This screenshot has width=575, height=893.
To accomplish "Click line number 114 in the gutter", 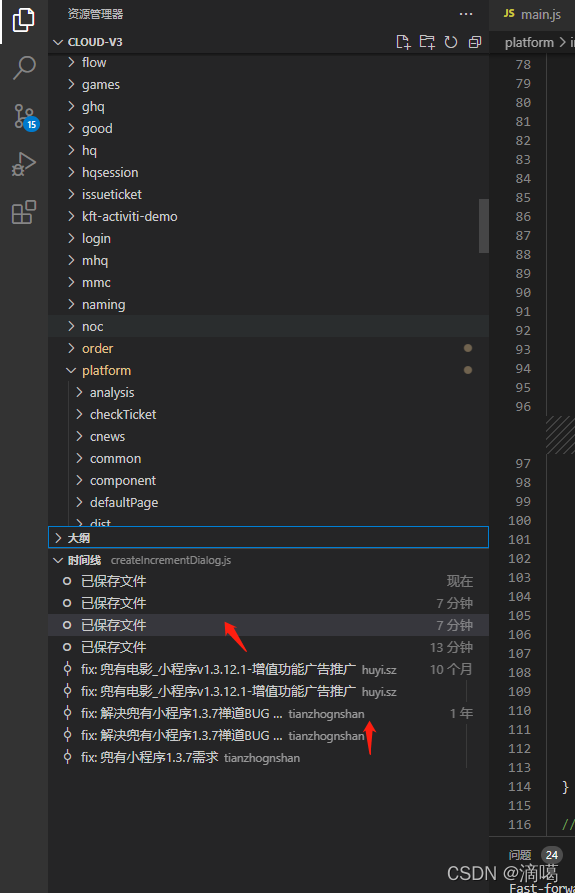I will point(519,787).
